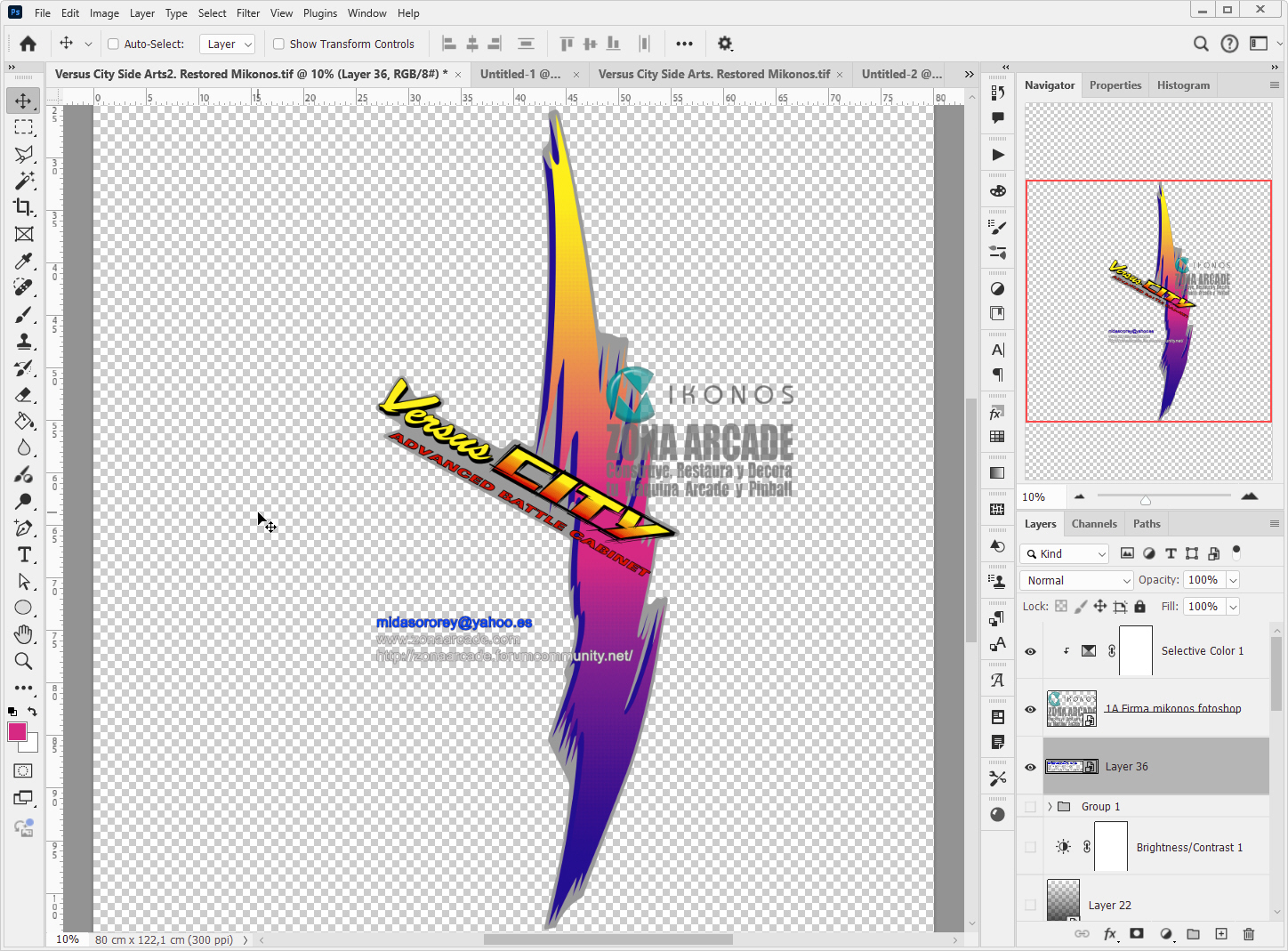Enable Show Transform Controls checkbox
This screenshot has width=1288, height=951.
point(278,44)
